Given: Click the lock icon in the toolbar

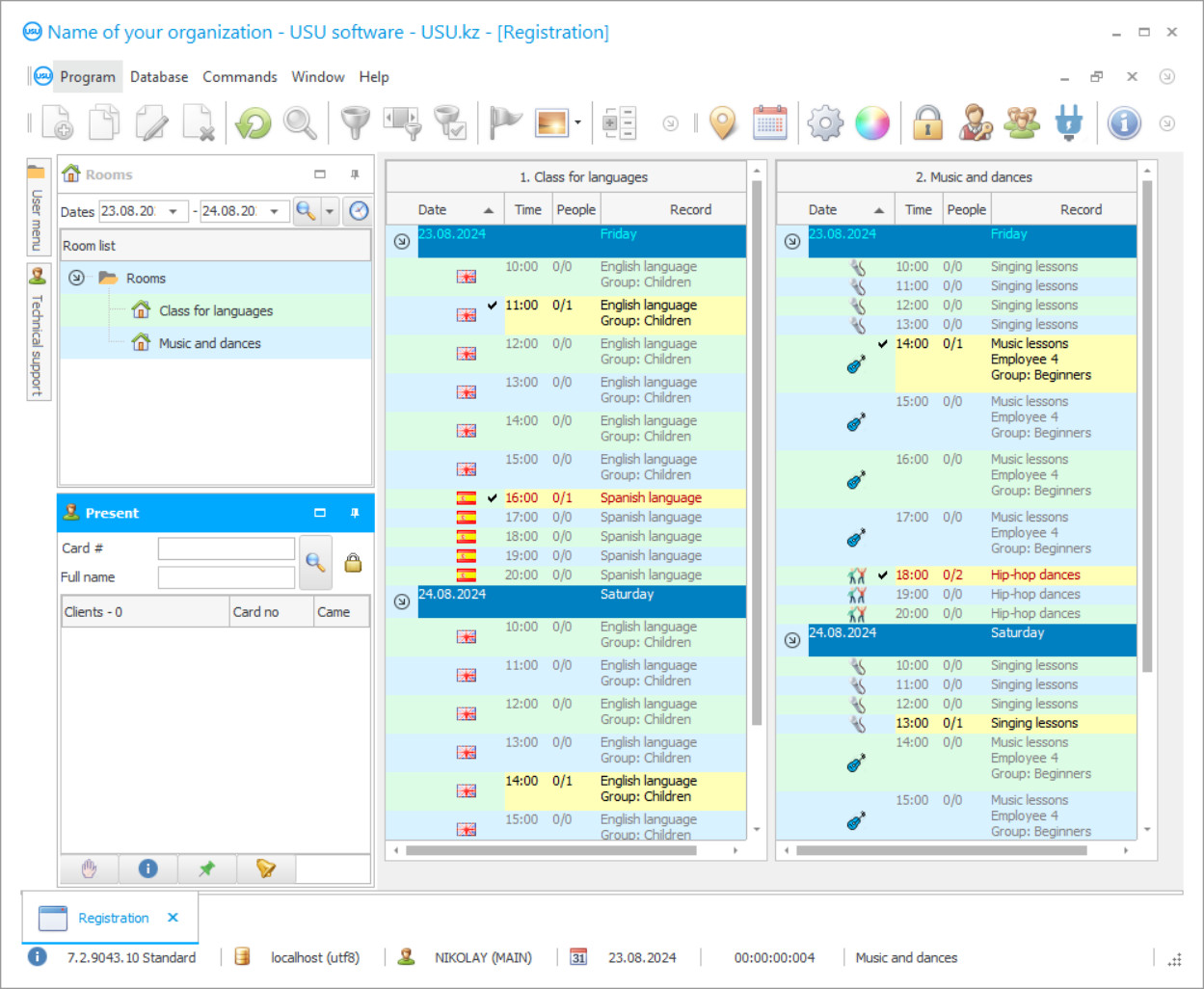Looking at the screenshot, I should 927,122.
